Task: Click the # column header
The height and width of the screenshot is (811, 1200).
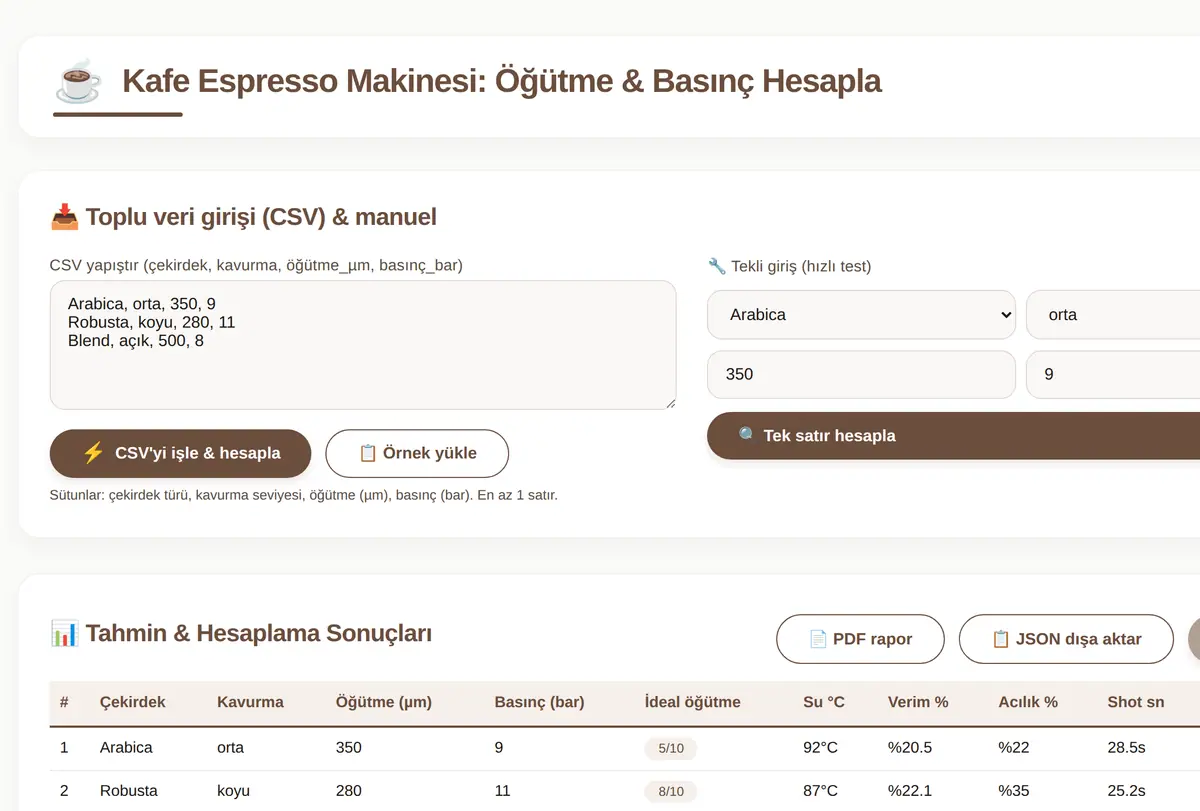Action: (x=64, y=702)
